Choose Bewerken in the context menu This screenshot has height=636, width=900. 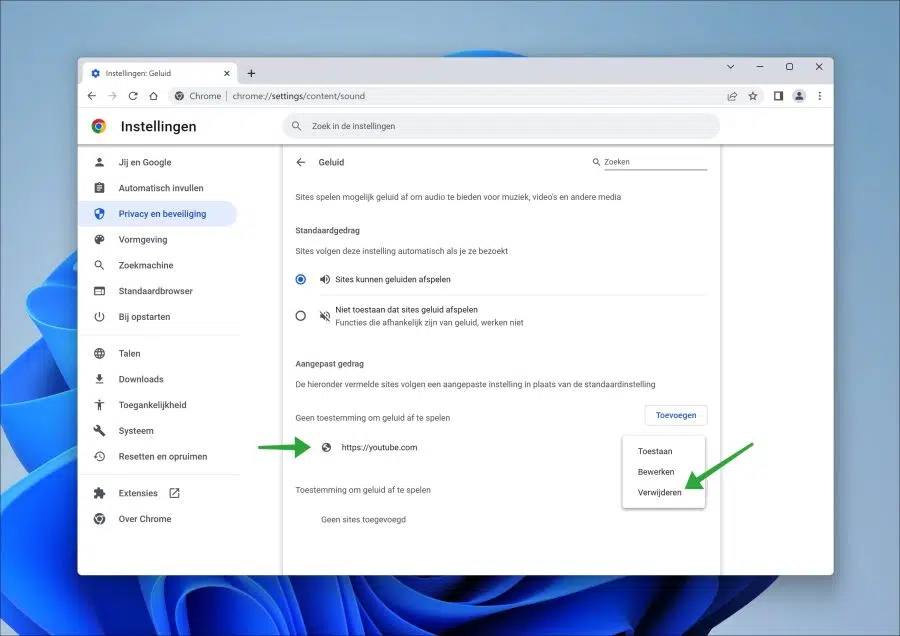(x=664, y=472)
